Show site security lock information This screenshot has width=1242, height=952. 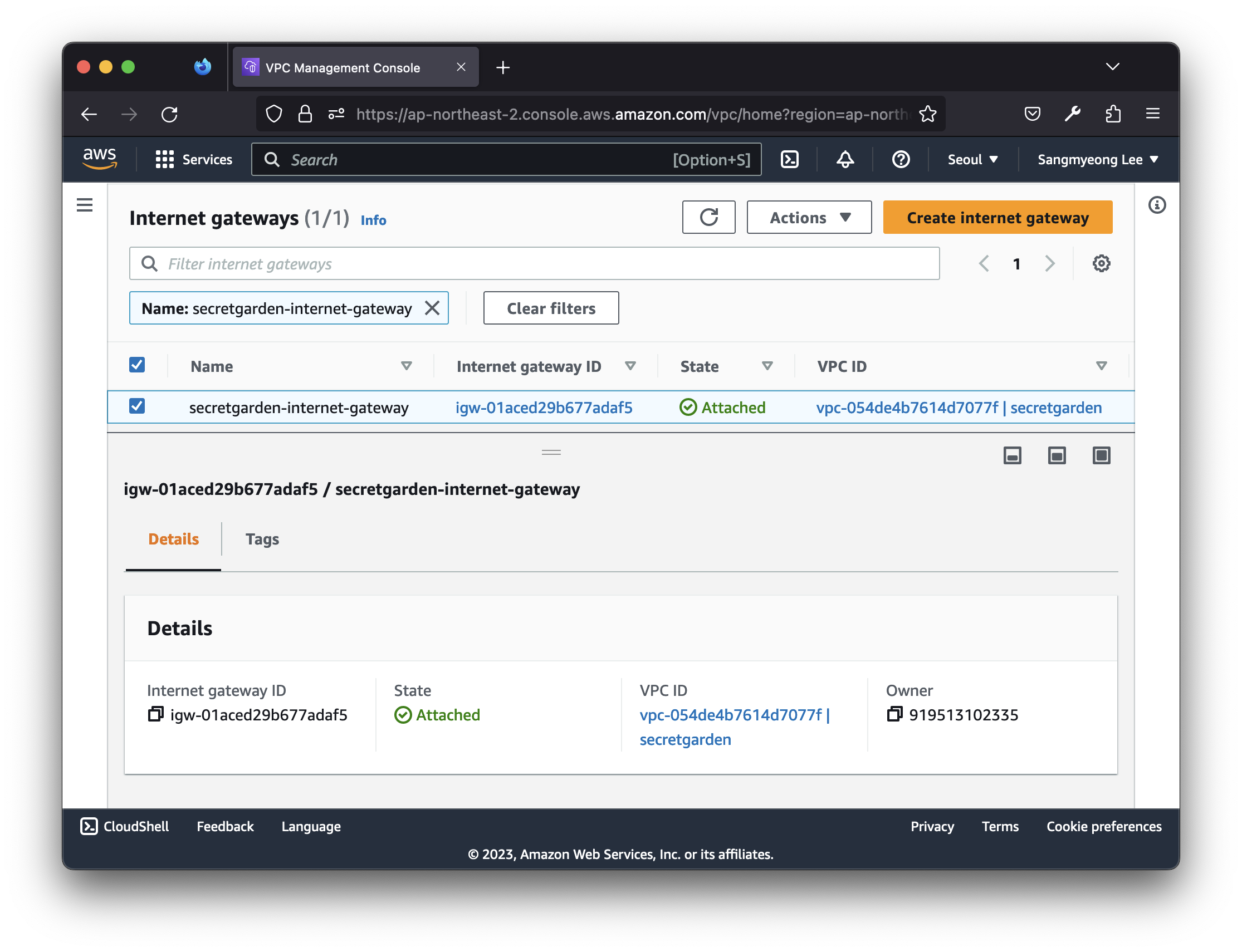click(x=305, y=115)
